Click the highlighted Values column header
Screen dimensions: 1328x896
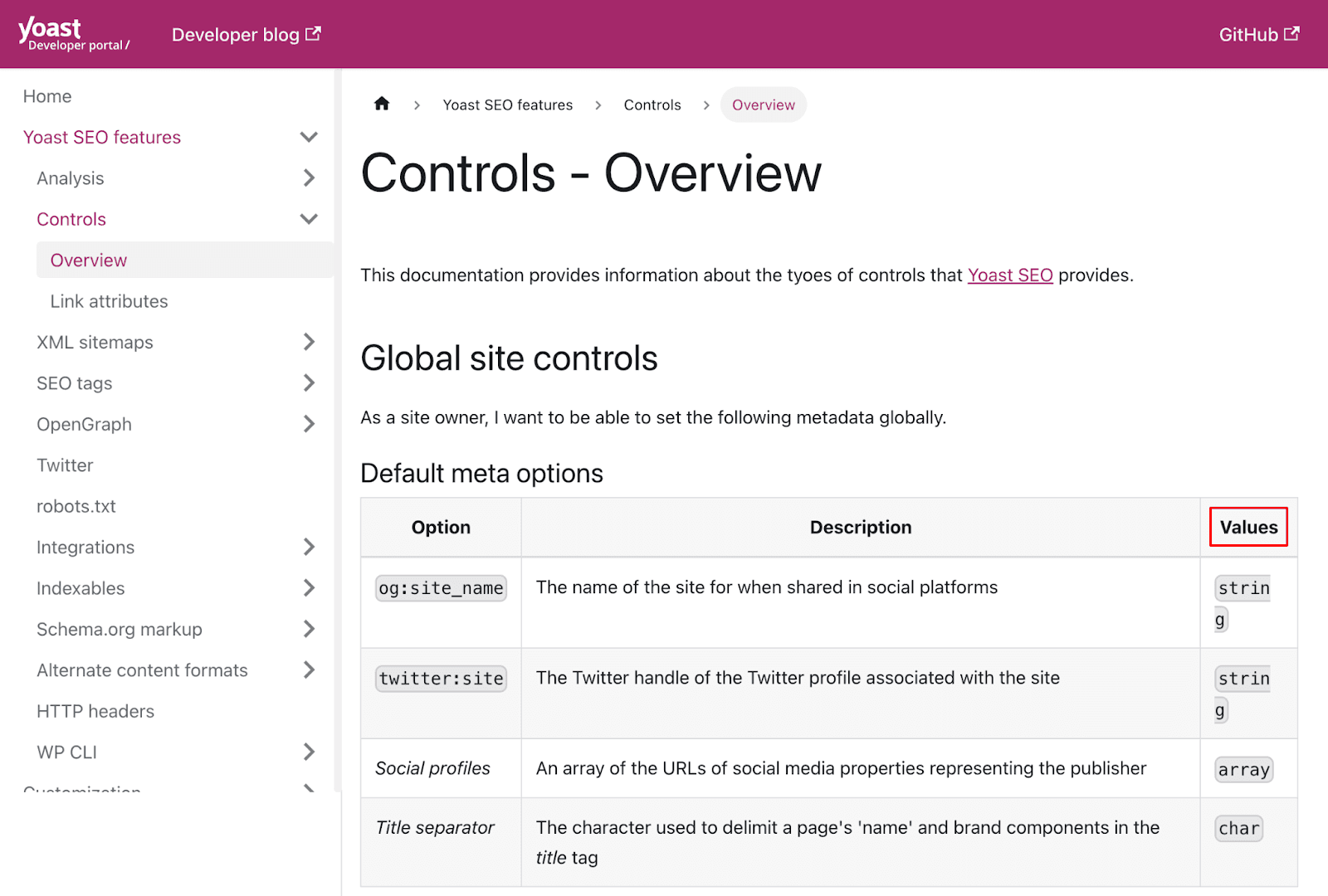point(1248,527)
